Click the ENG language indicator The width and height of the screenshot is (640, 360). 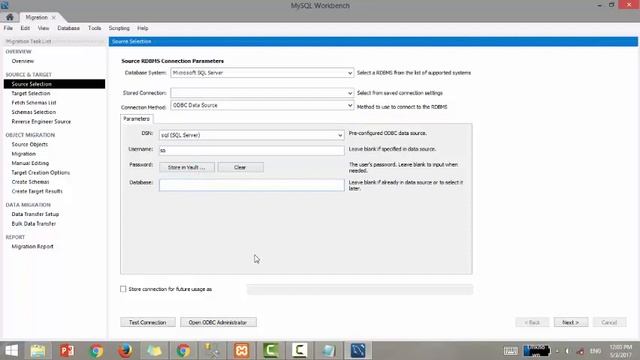coord(596,351)
